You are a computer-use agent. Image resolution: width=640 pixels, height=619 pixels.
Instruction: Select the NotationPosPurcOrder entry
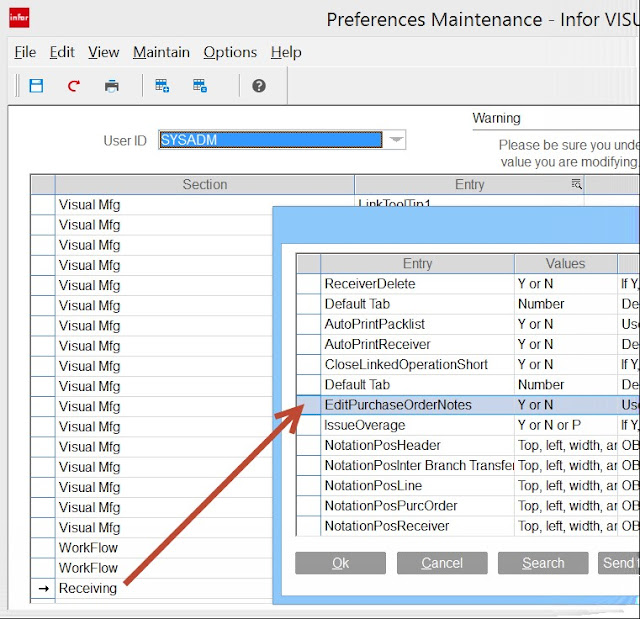[417, 506]
